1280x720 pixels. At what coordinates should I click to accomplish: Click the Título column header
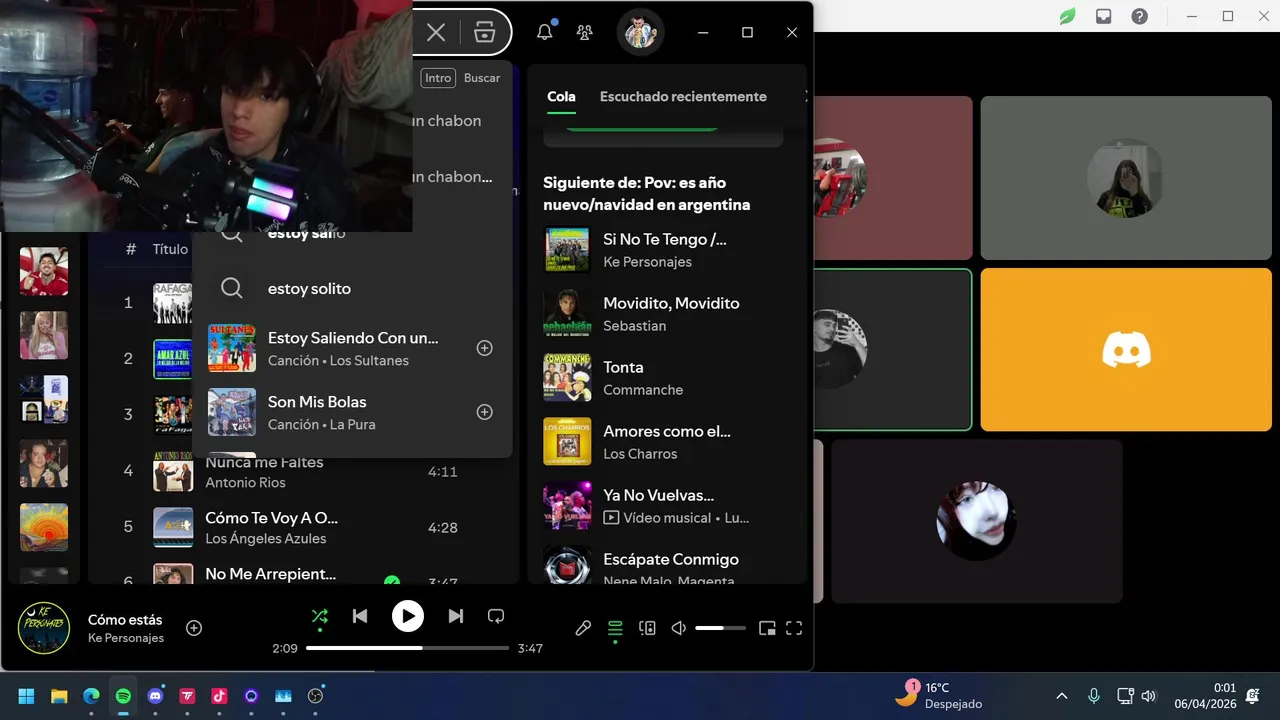pyautogui.click(x=170, y=250)
